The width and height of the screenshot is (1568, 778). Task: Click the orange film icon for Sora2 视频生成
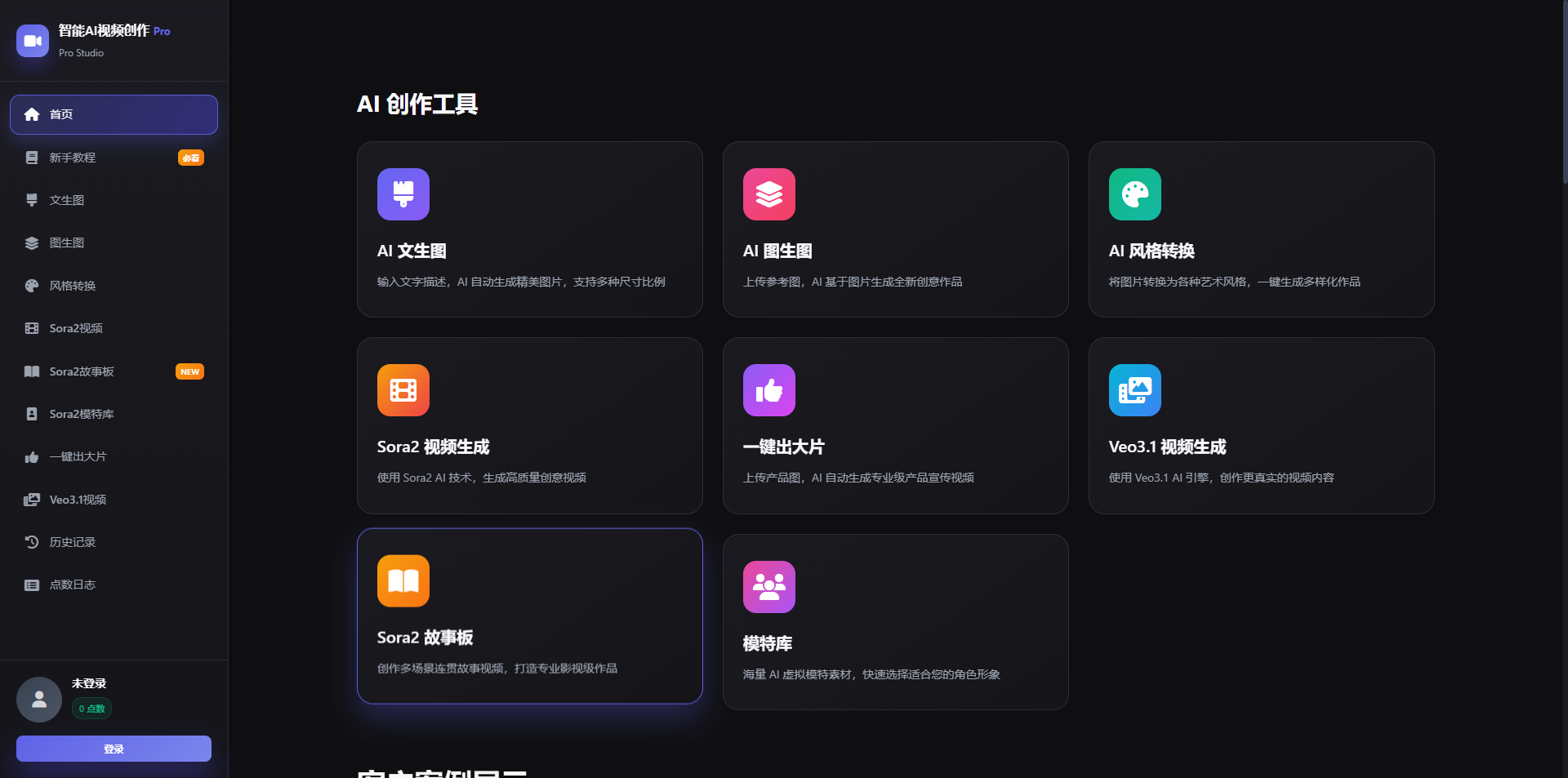(x=403, y=390)
